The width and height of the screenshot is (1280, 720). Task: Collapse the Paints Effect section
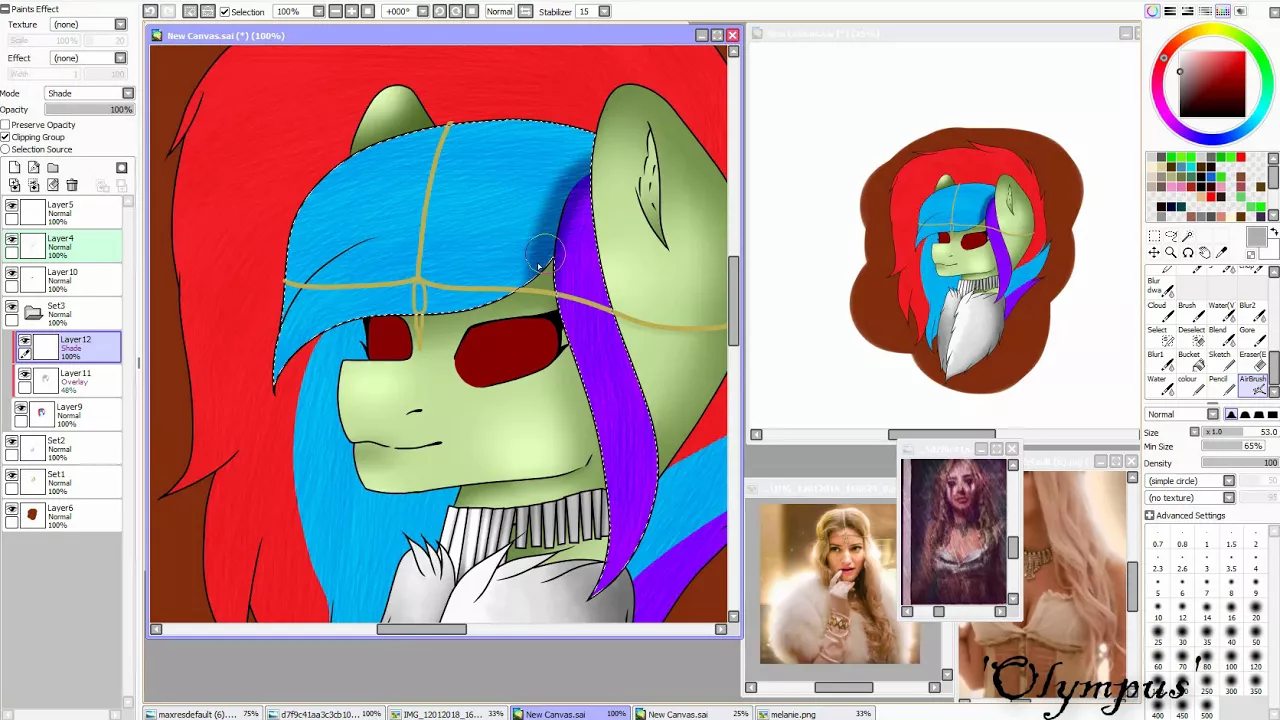click(5, 9)
